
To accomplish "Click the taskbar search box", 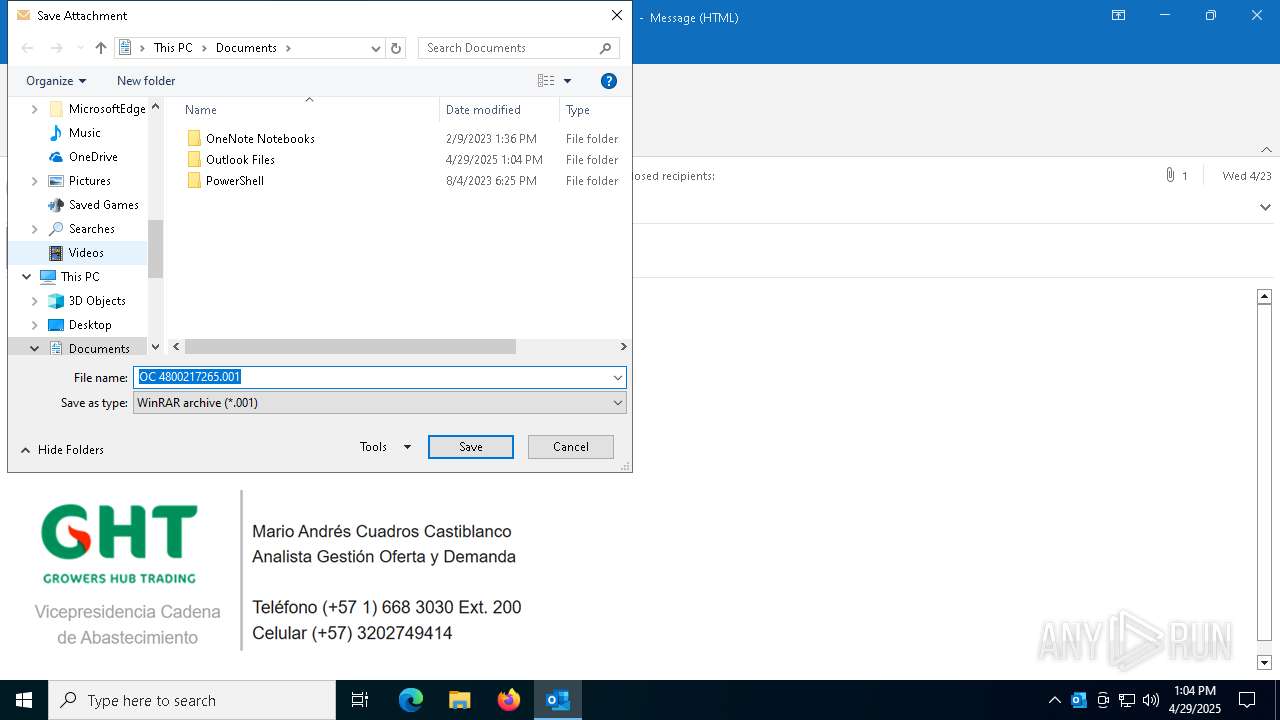I will pos(192,700).
